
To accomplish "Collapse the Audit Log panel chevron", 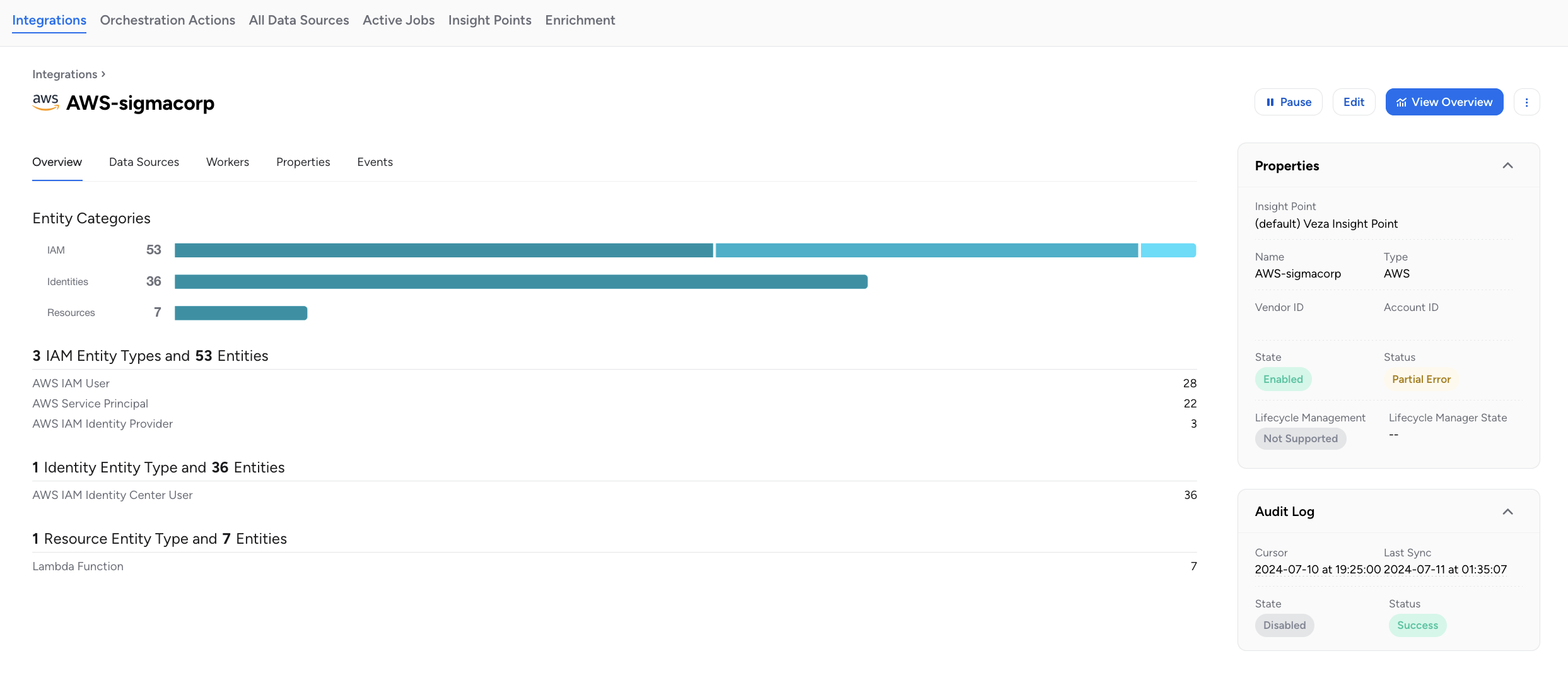I will click(x=1508, y=512).
